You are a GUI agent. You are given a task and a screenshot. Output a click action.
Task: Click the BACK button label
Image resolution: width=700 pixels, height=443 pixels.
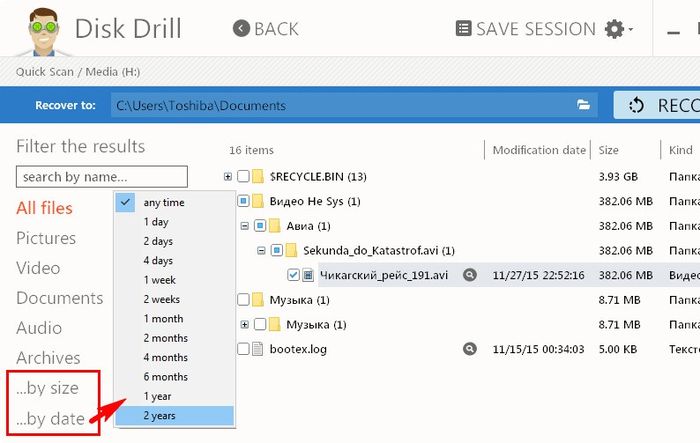pos(276,29)
